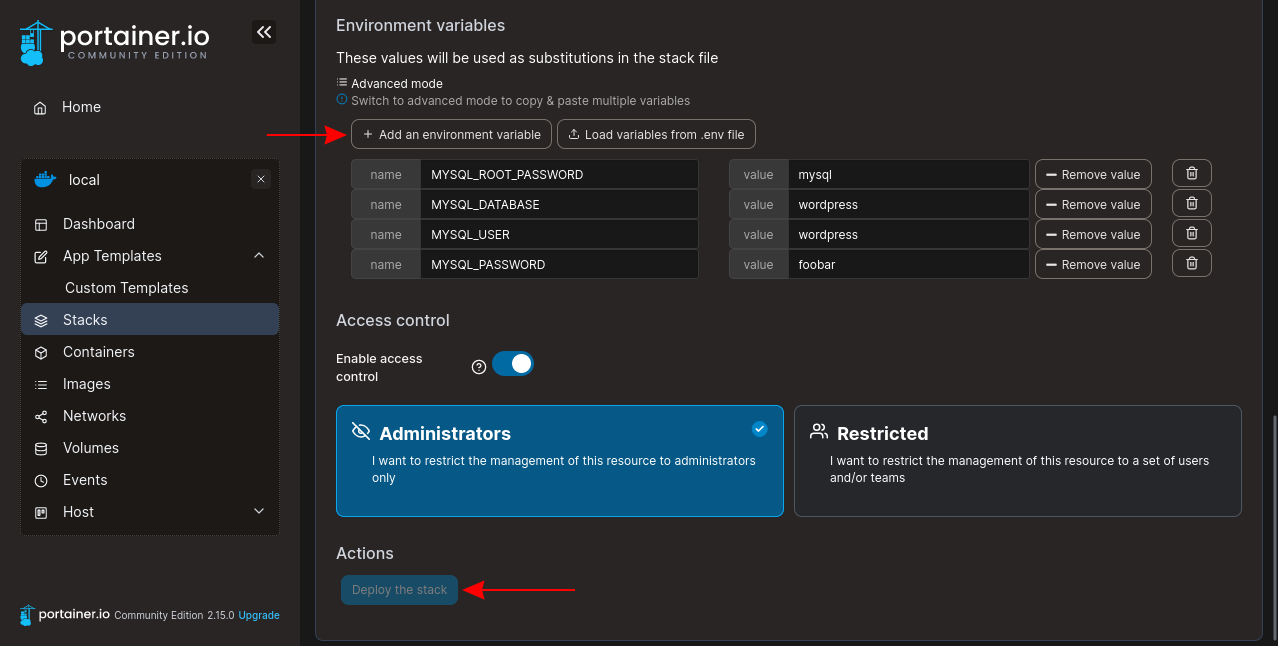Image resolution: width=1278 pixels, height=646 pixels.
Task: Add an environment variable
Action: coord(451,134)
